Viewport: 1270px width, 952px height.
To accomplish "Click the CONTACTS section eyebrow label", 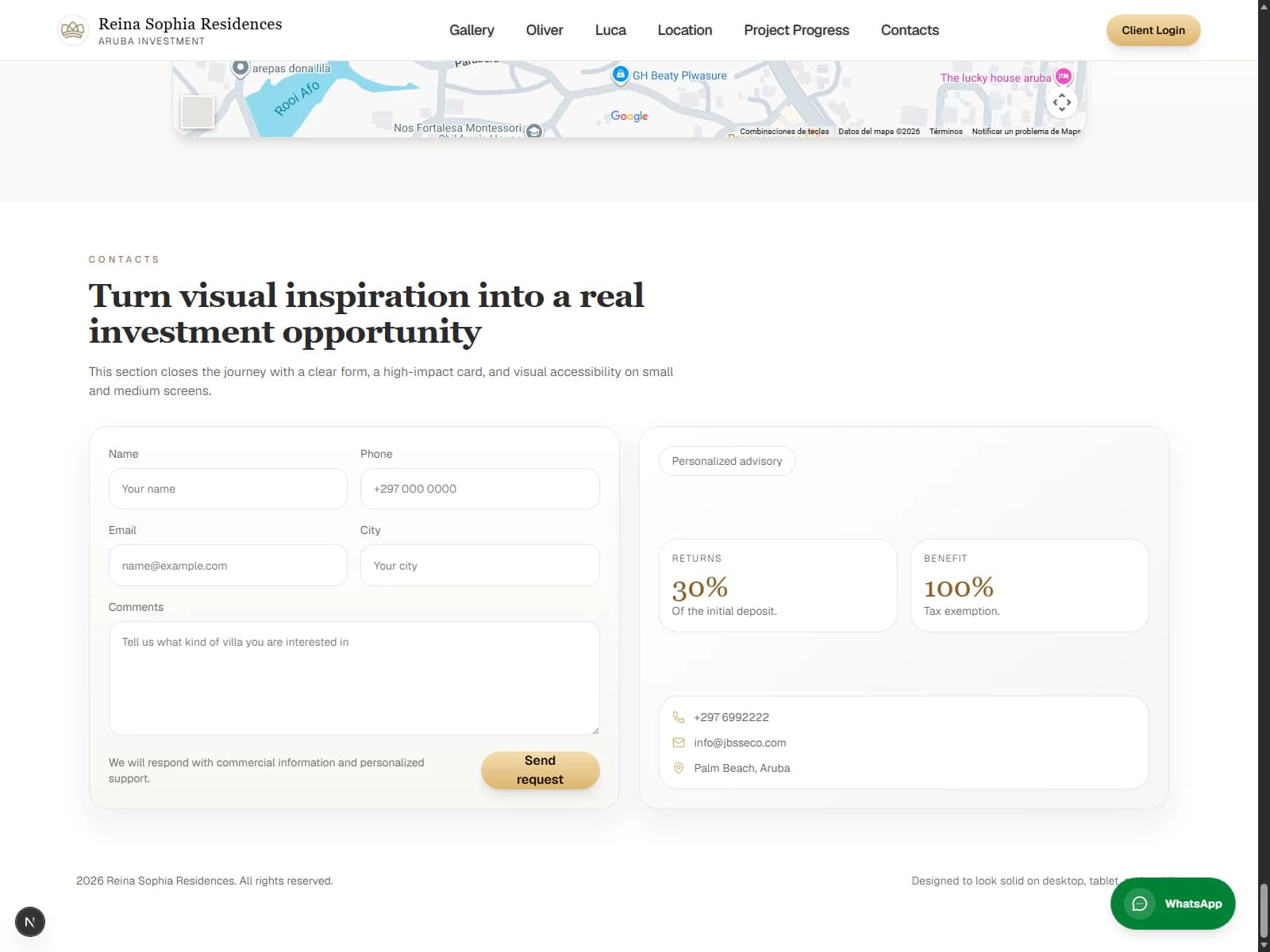I will pos(125,259).
